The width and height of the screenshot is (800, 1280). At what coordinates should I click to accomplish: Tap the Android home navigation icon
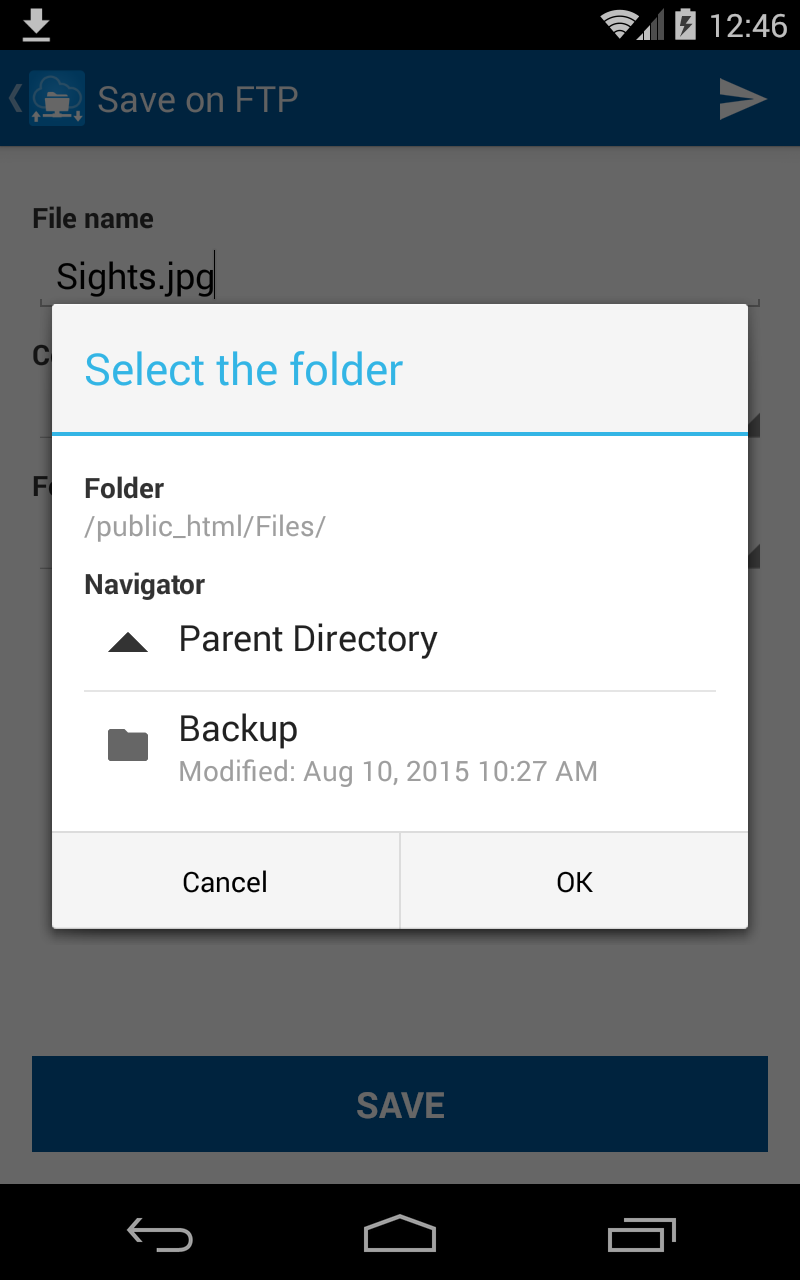(x=400, y=1234)
